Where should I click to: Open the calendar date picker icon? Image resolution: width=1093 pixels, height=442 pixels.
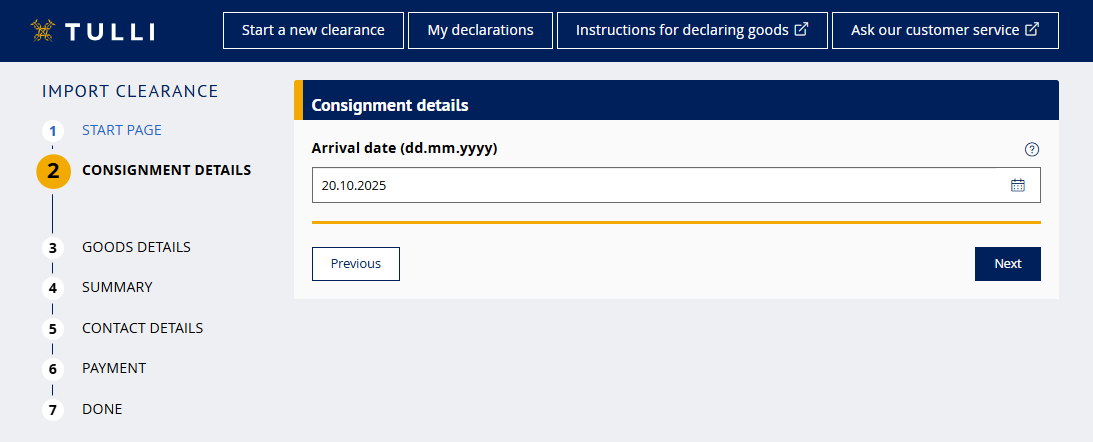click(x=1018, y=185)
